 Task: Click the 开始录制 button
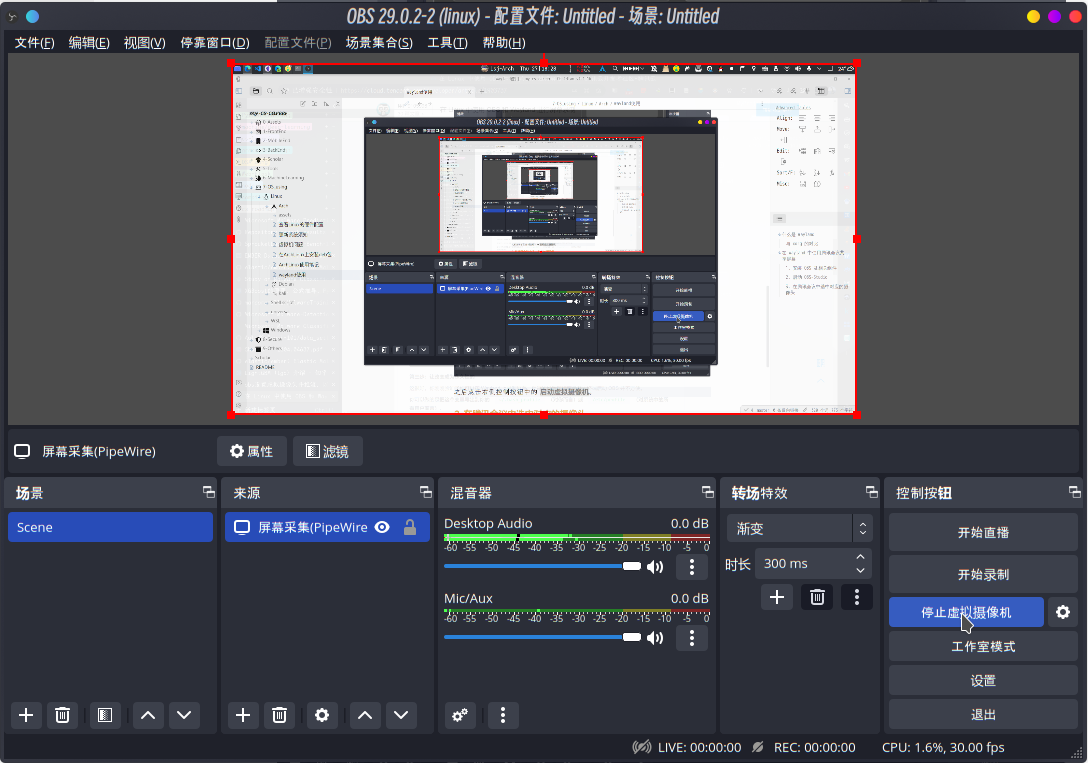(983, 575)
